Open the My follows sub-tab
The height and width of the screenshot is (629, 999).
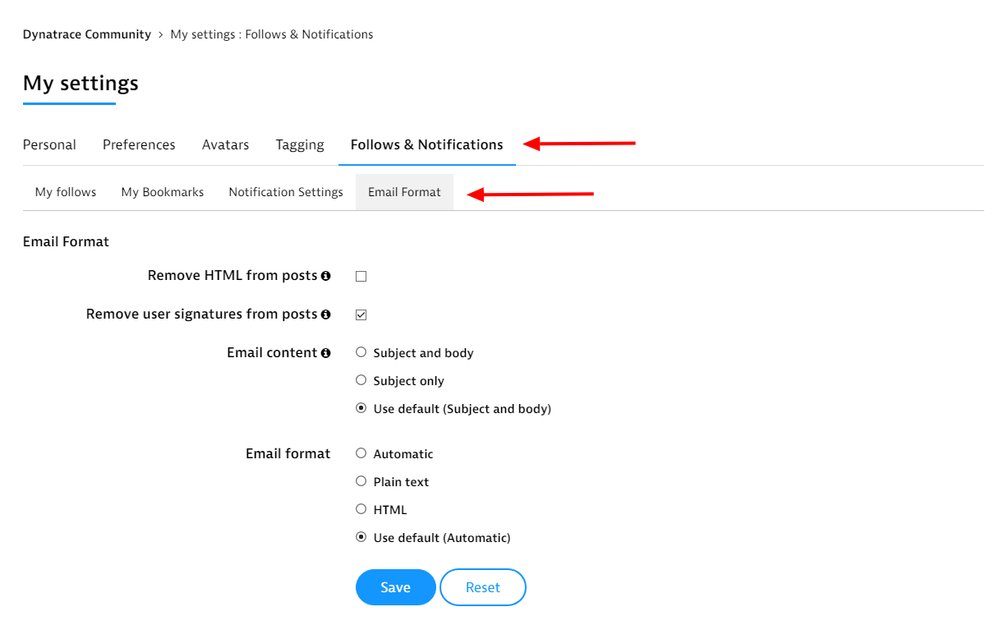(66, 192)
